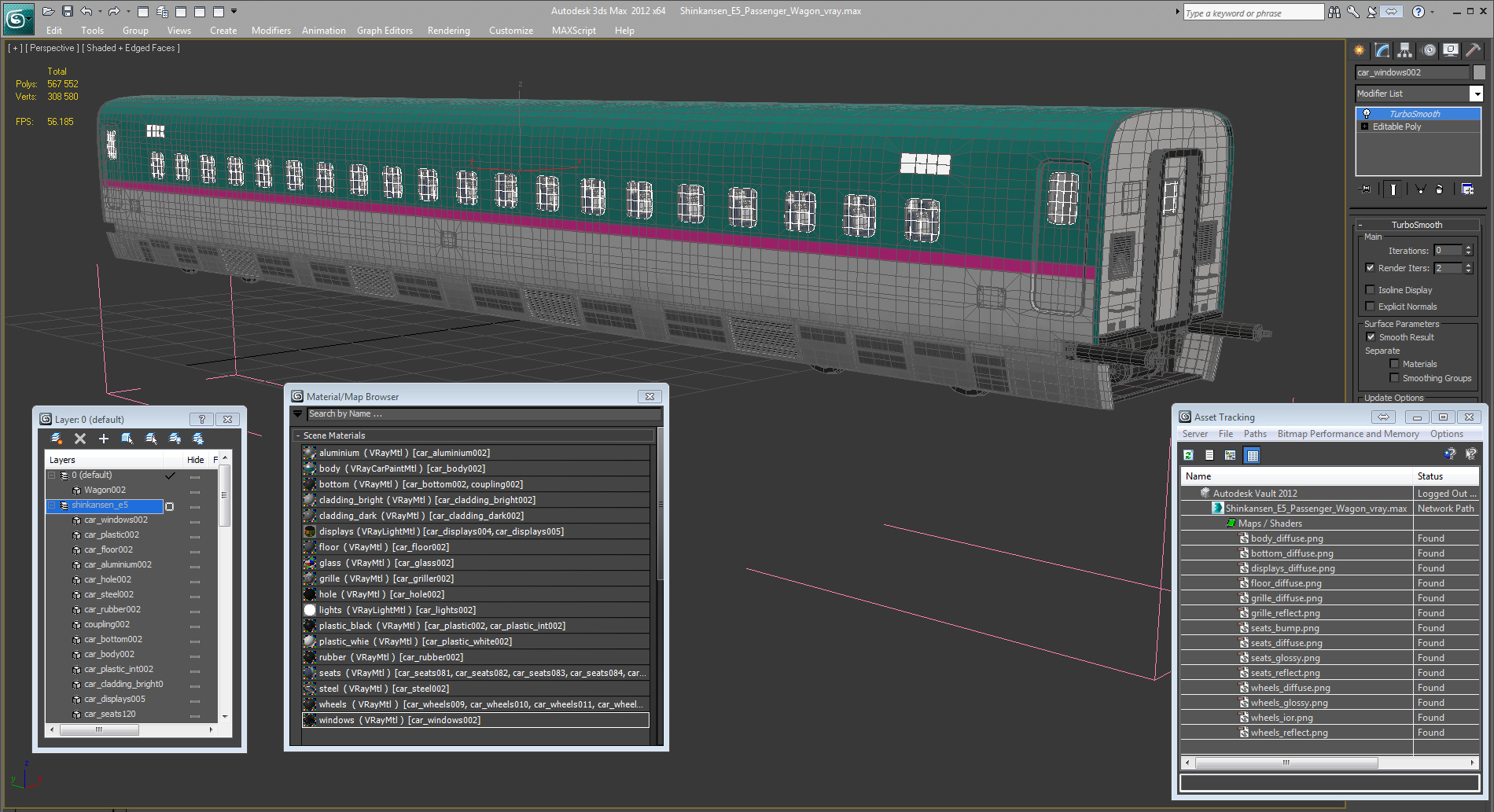The image size is (1494, 812).
Task: Click the Open File folder icon
Action: [x=48, y=11]
